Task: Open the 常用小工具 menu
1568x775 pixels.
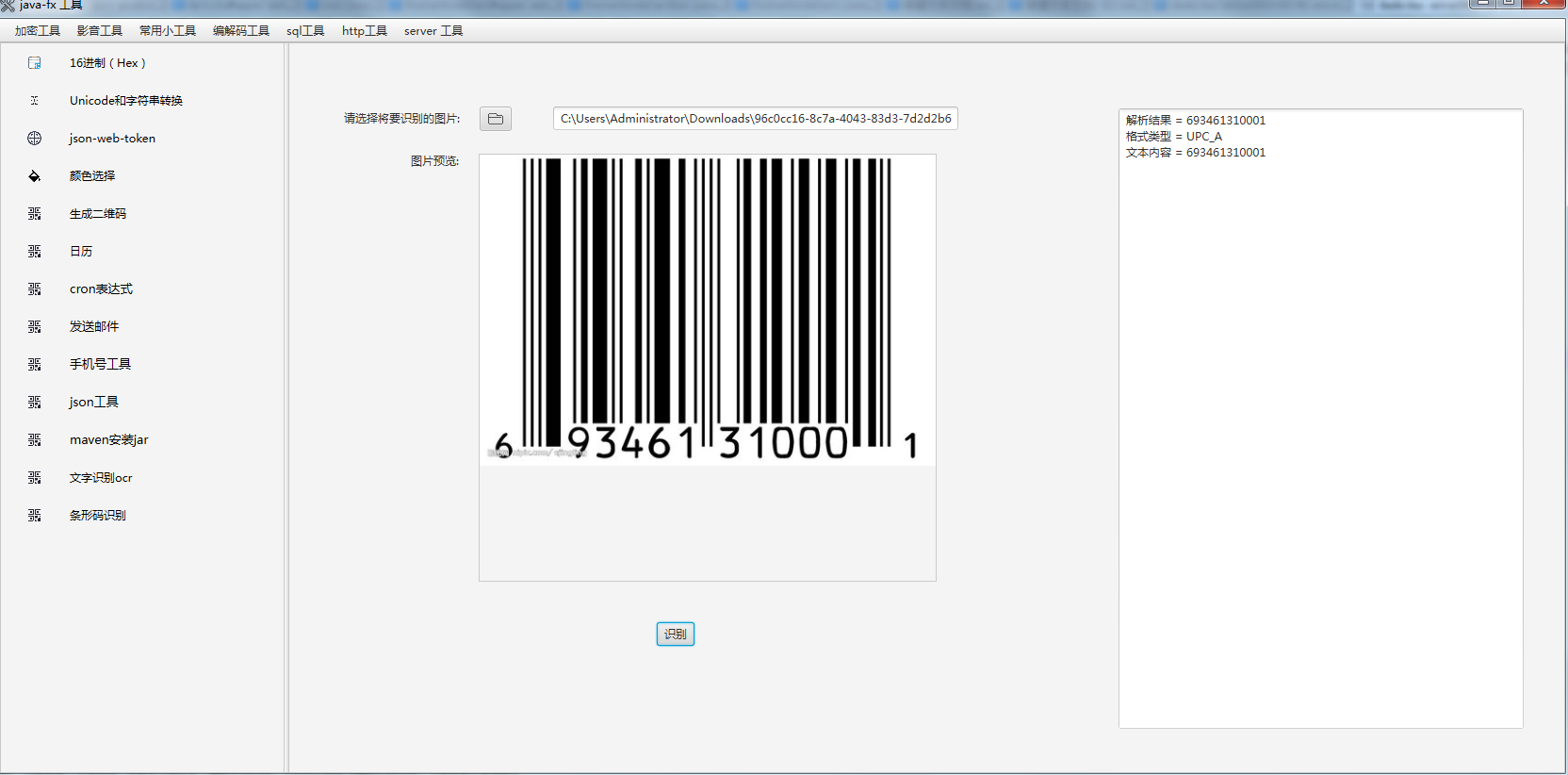Action: tap(168, 31)
